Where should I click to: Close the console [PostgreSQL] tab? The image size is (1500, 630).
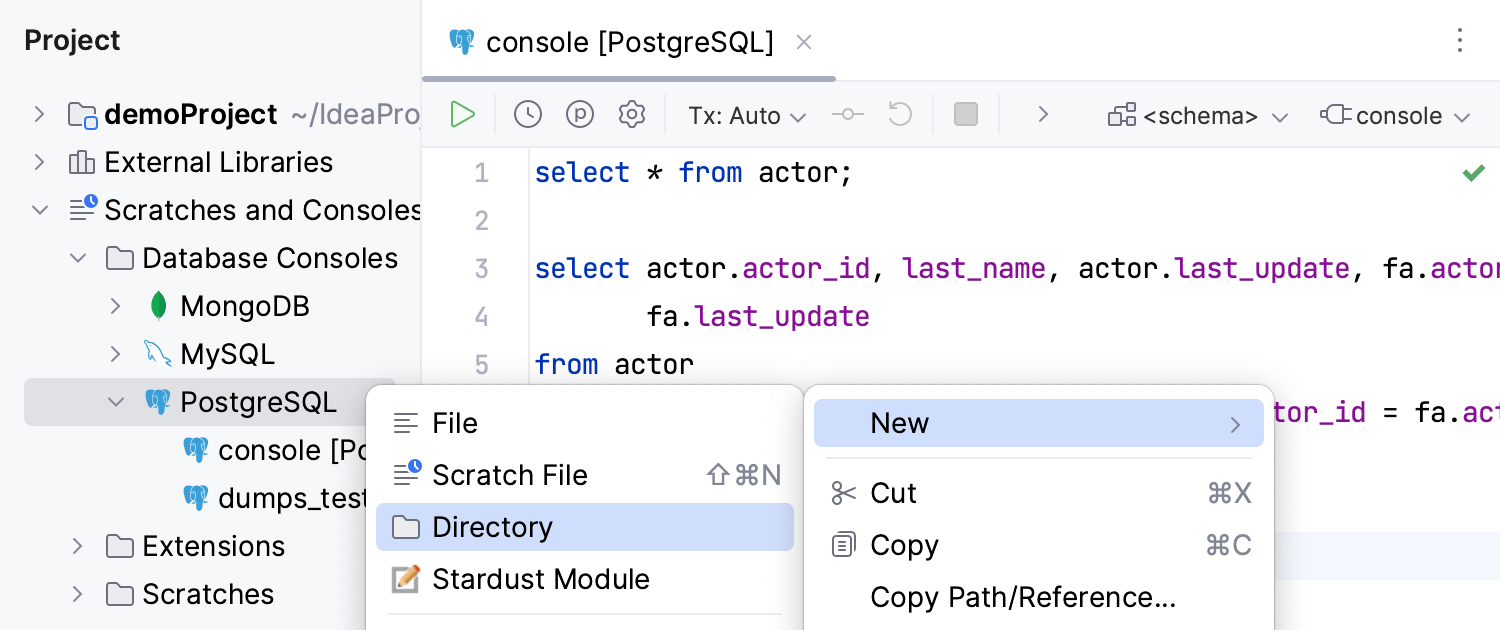click(x=804, y=42)
